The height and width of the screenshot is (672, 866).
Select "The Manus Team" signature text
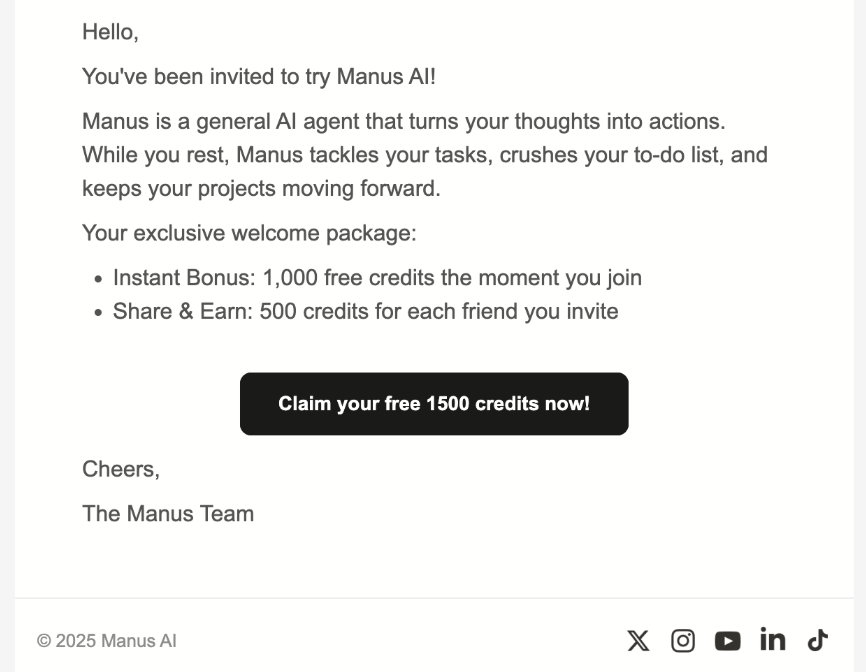(x=168, y=514)
